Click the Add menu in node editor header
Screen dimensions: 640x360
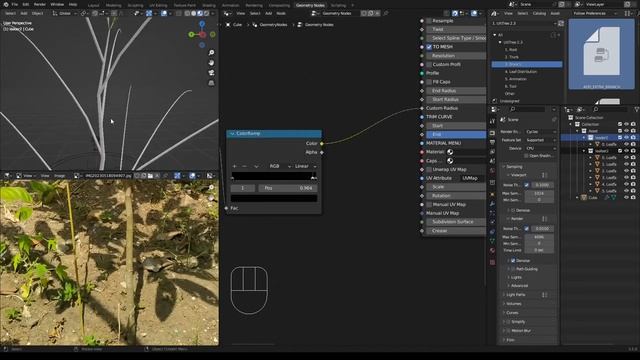(269, 13)
